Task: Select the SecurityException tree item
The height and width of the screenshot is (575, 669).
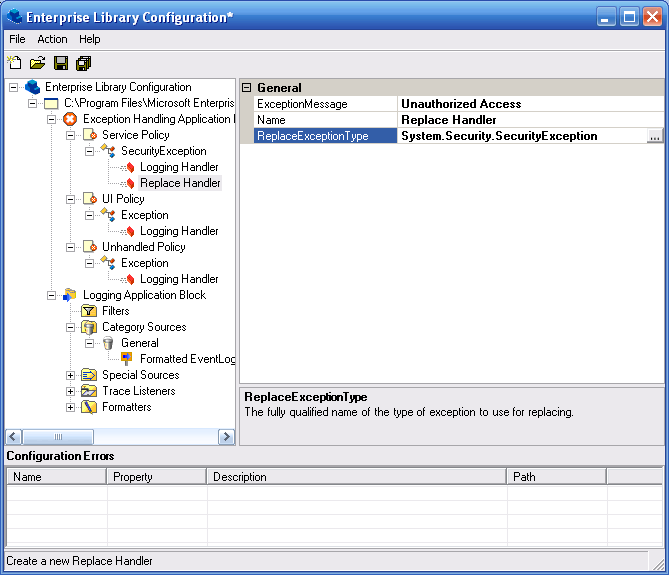Action: (x=163, y=151)
